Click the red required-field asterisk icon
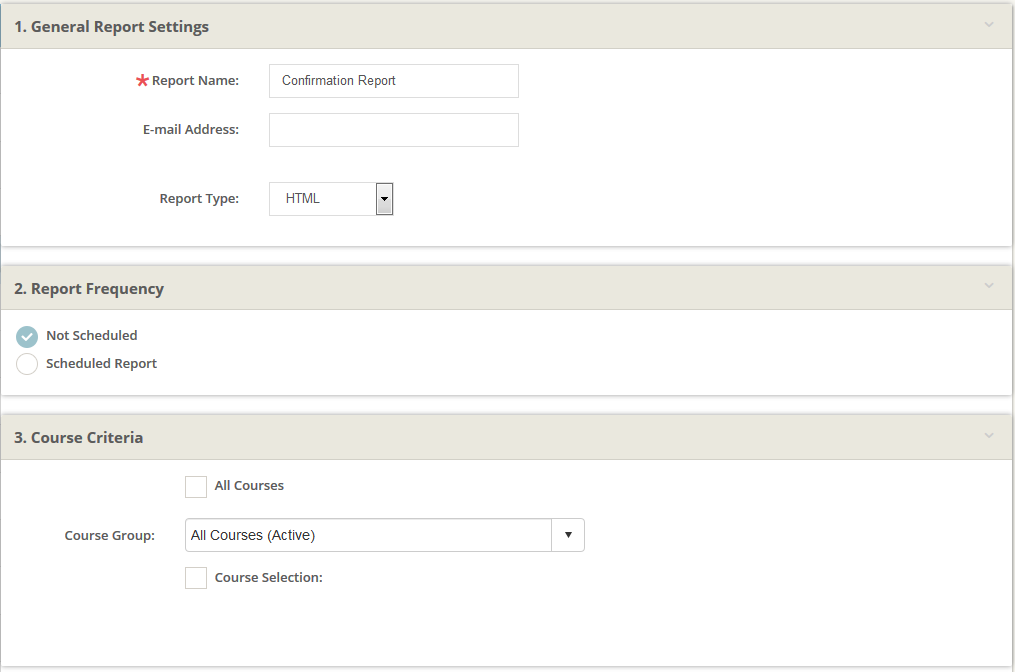This screenshot has height=672, width=1015. pyautogui.click(x=142, y=81)
